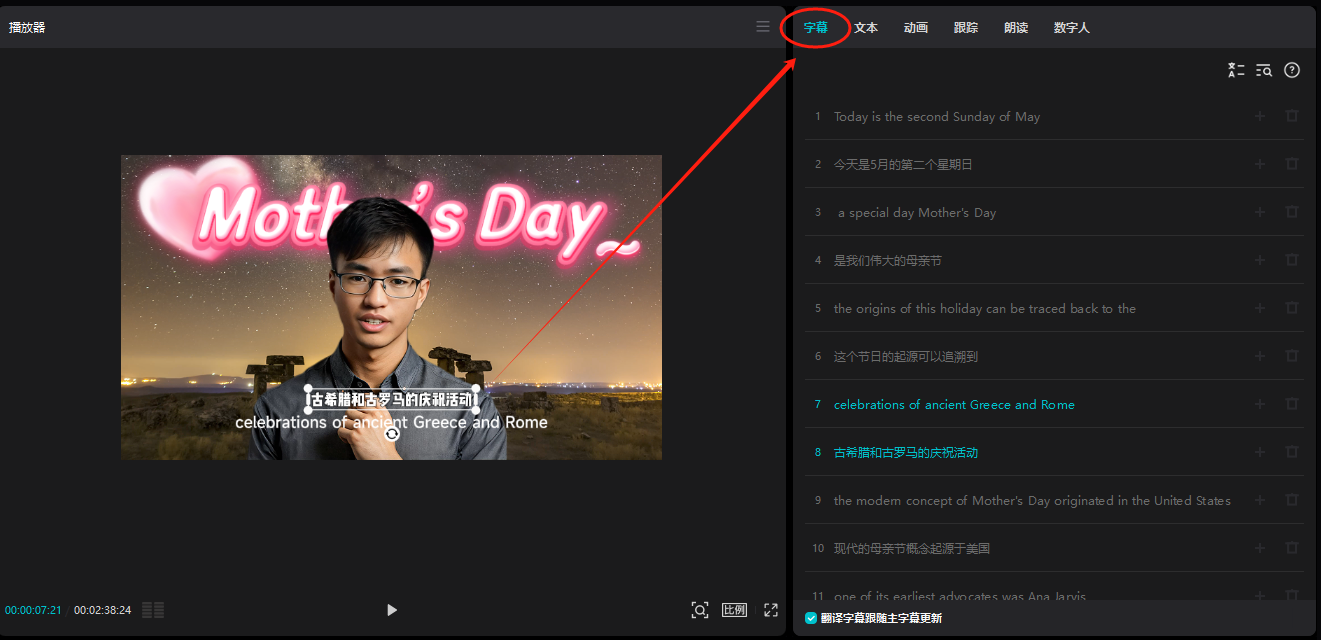This screenshot has height=640, width=1321.
Task: Select subtitle row 今天是5月的第二个星期日
Action: (1054, 164)
